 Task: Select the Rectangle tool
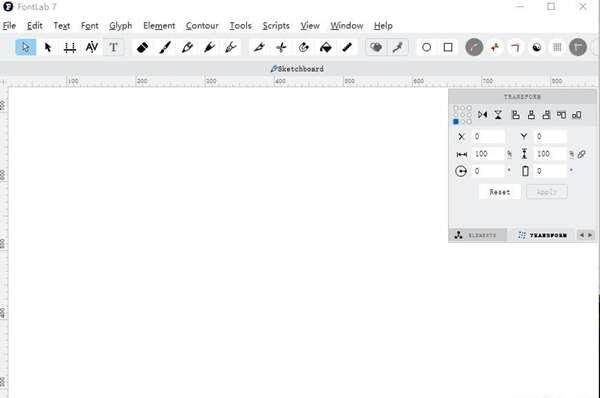point(448,47)
